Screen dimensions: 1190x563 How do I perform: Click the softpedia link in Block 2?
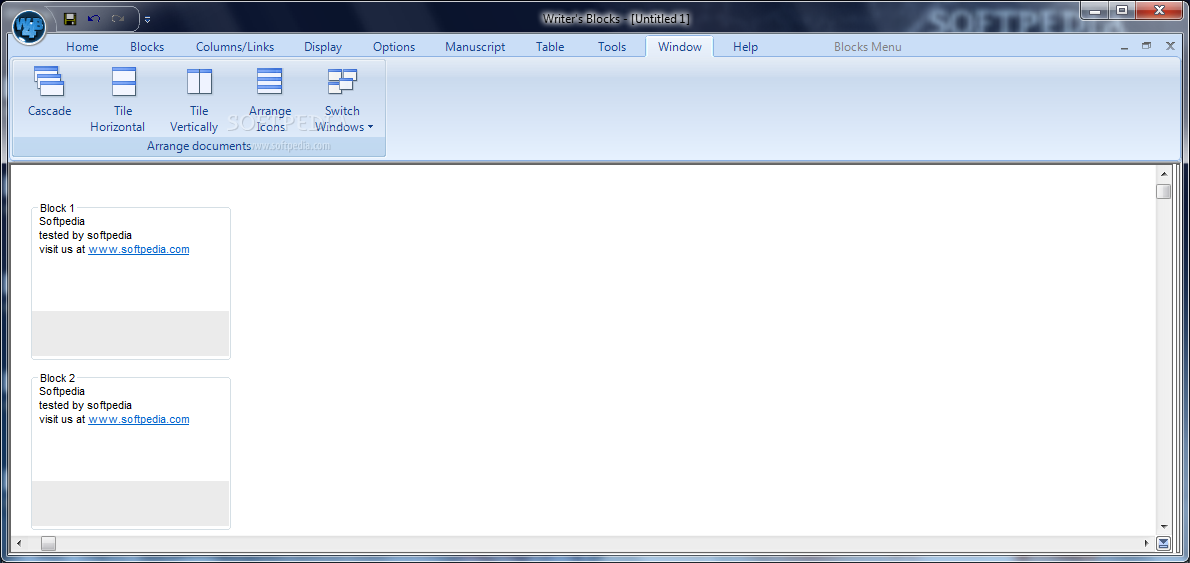139,419
